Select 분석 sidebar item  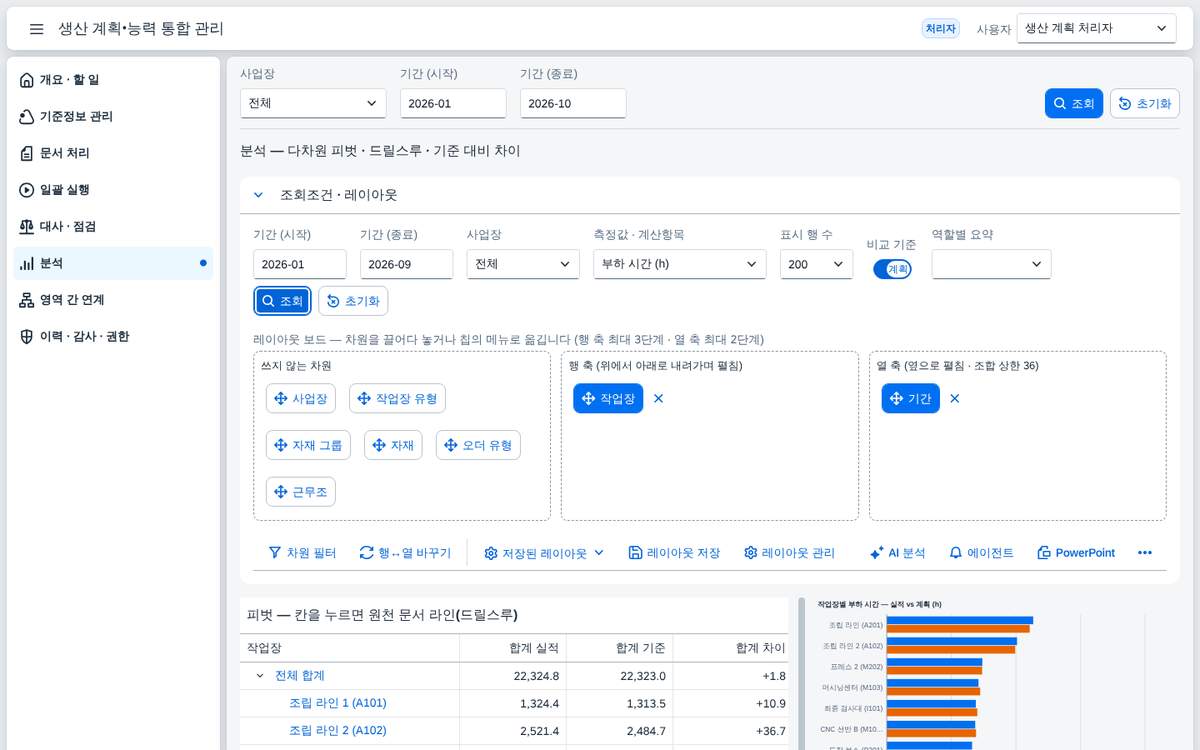(113, 263)
